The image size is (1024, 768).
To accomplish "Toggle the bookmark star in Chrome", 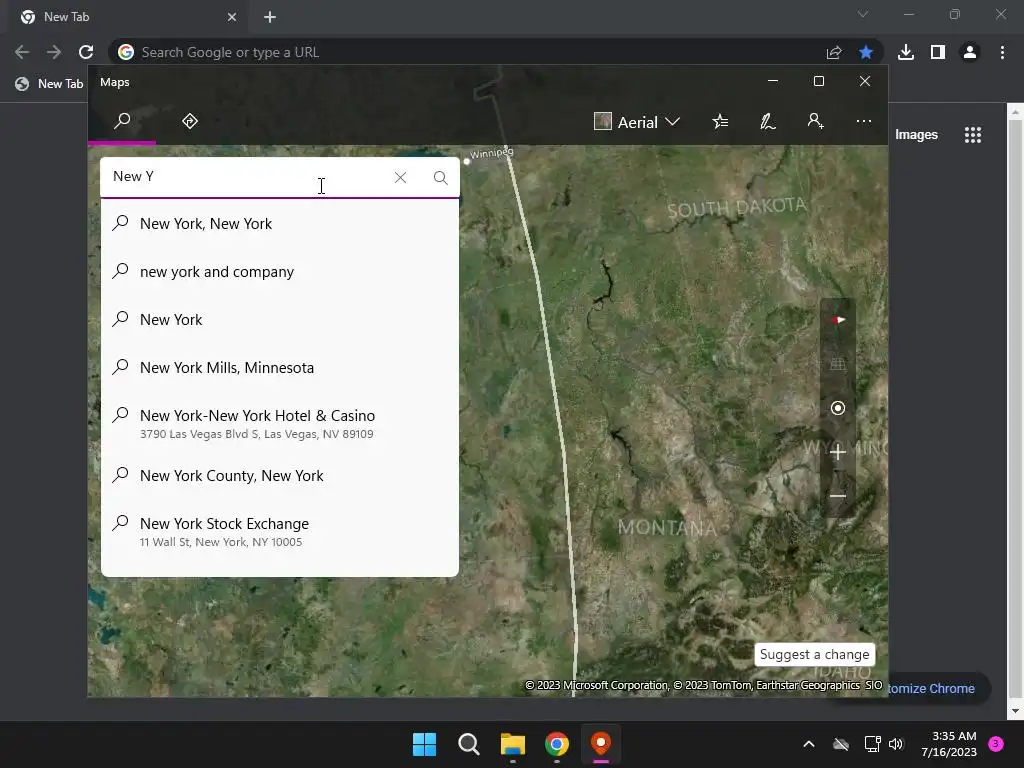I will point(866,52).
